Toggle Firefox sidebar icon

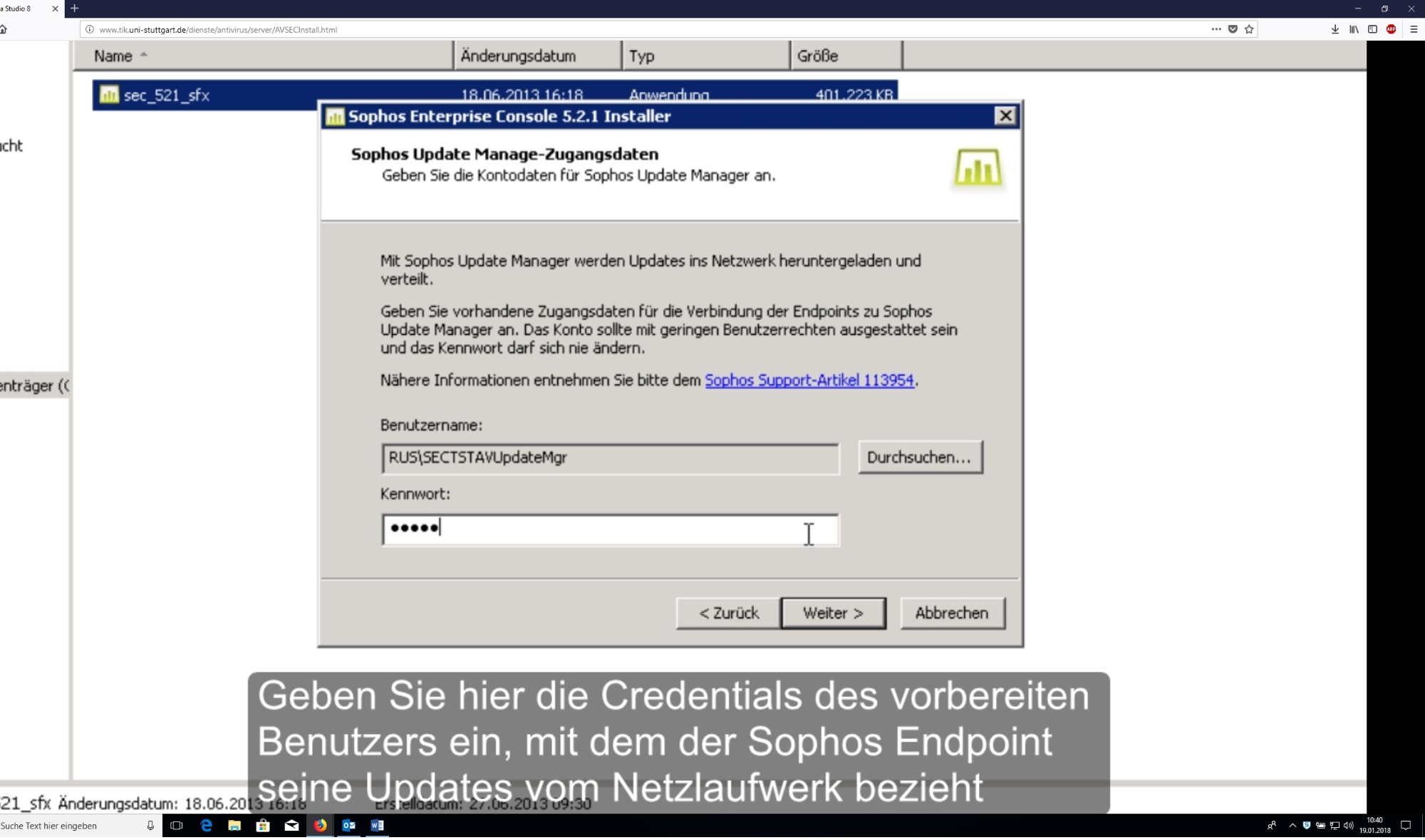tap(1372, 29)
